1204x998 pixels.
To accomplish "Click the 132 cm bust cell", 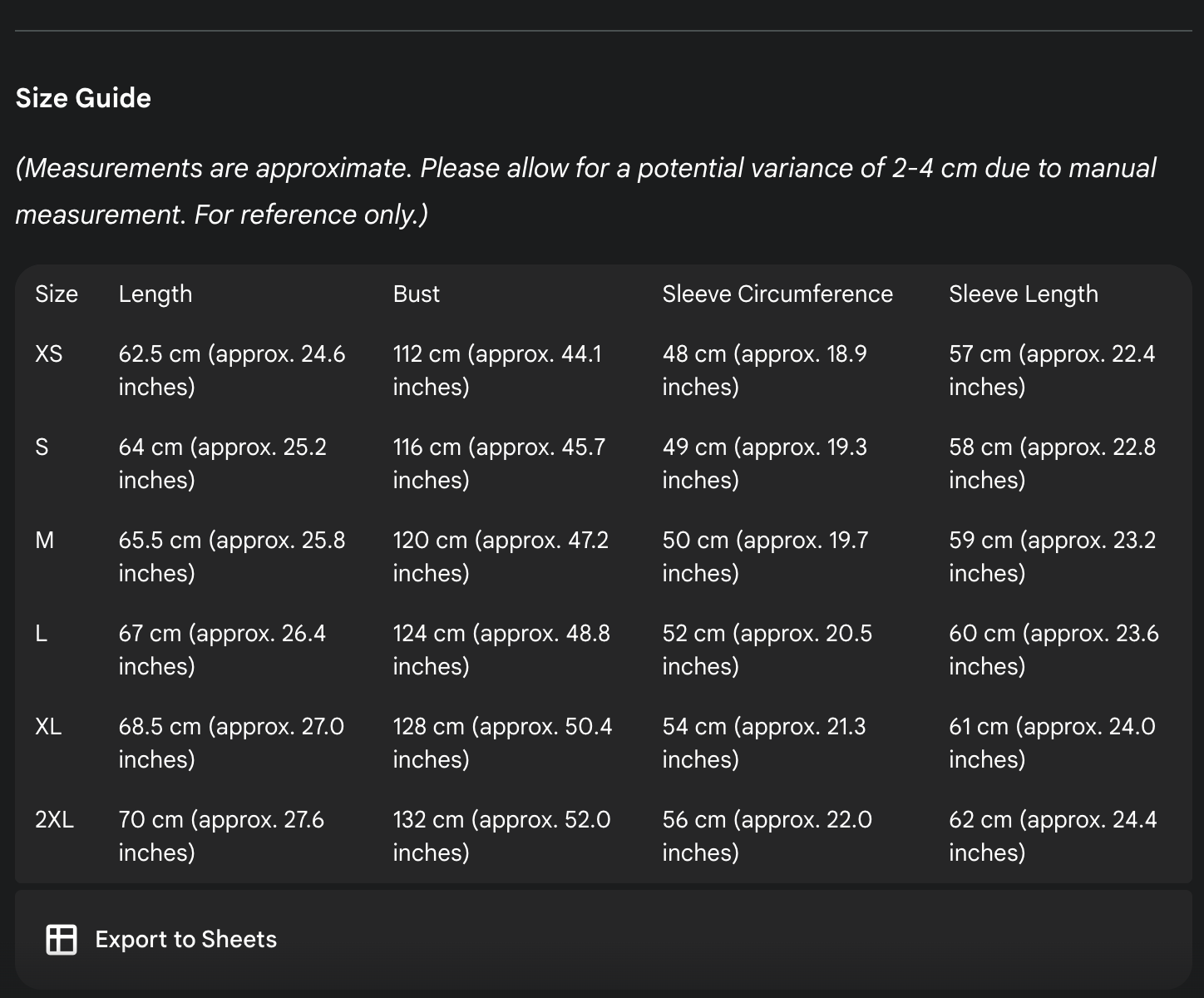I will click(501, 836).
